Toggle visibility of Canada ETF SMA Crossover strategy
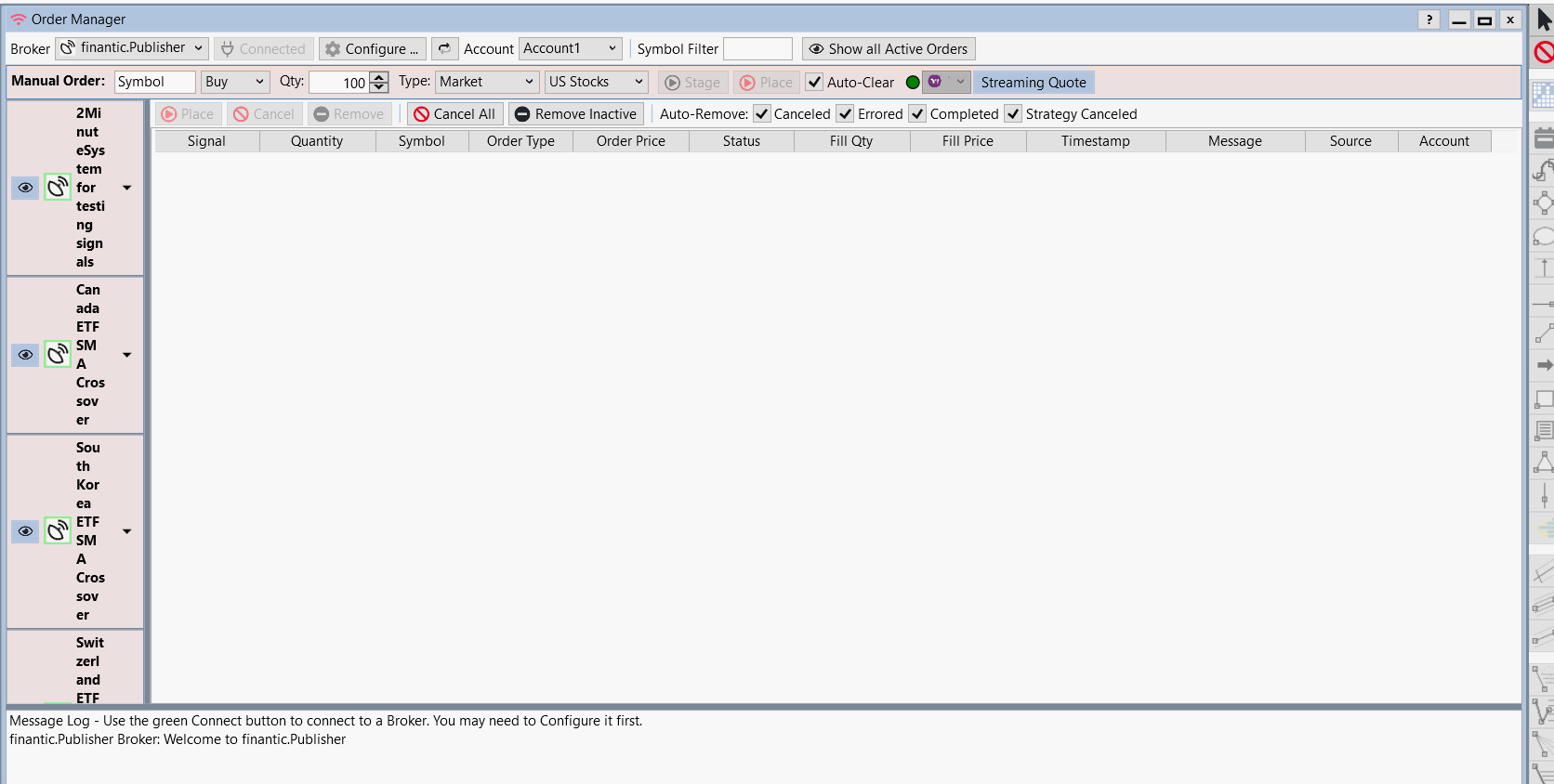 25,355
